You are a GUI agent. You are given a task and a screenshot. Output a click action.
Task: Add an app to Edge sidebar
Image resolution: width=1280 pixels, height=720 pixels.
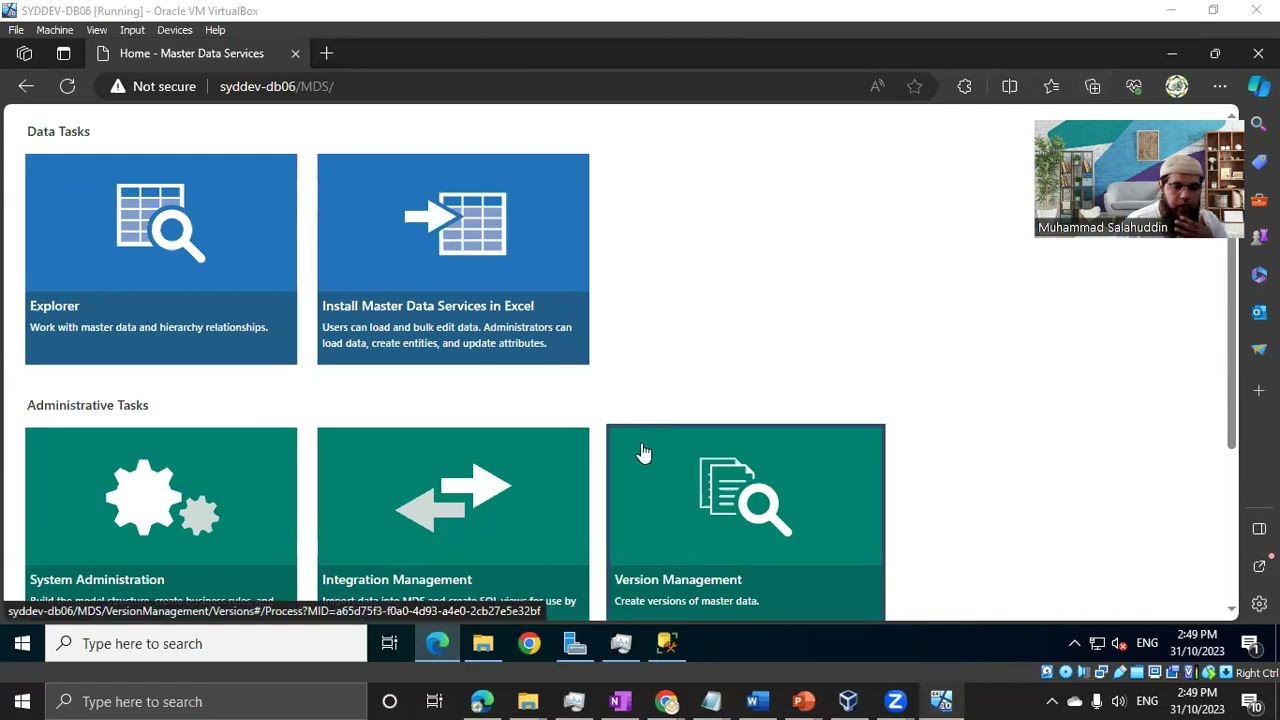1259,390
